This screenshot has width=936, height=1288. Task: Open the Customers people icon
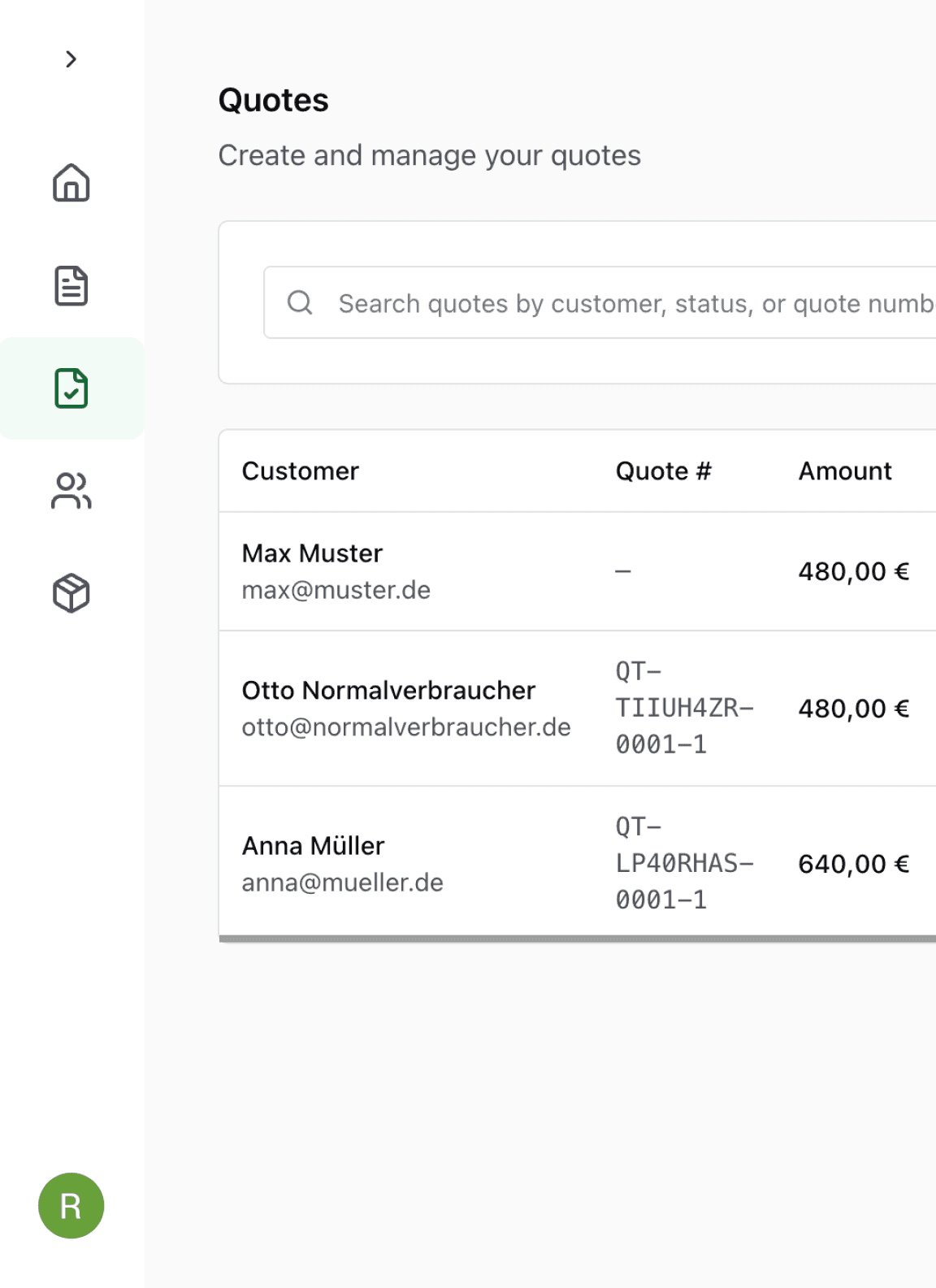coord(71,491)
